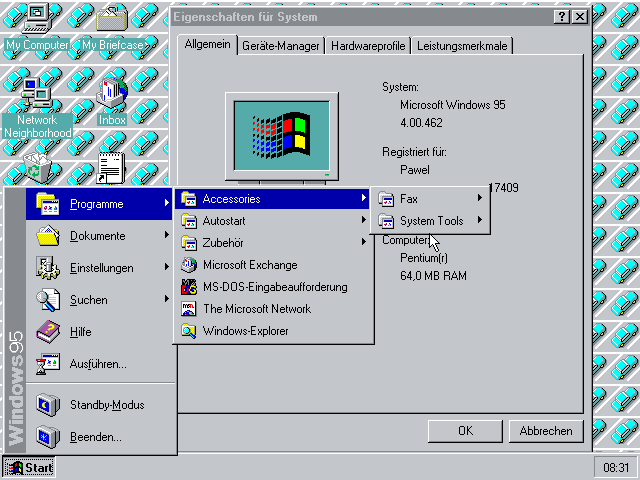640x480 pixels.
Task: Click the question mark help button in title bar
Action: point(562,17)
